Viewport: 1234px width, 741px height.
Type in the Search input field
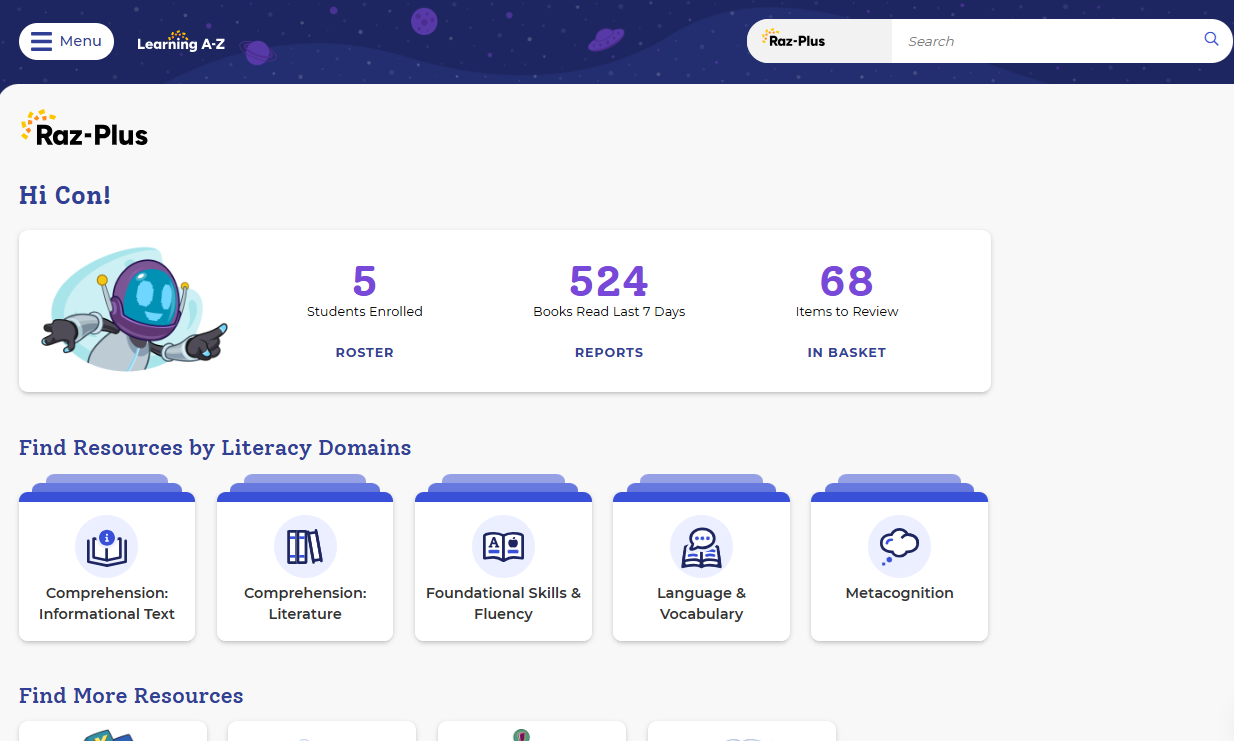1040,41
